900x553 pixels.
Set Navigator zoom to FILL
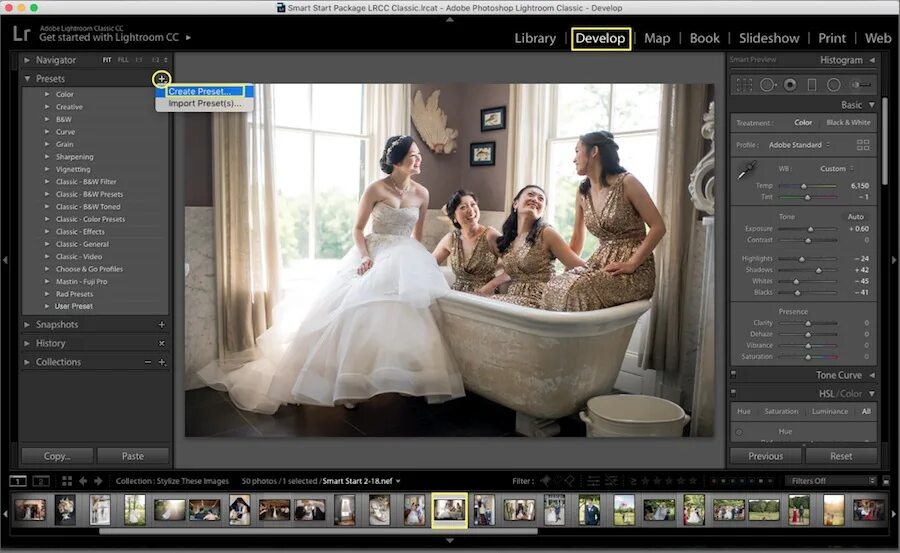(x=123, y=60)
